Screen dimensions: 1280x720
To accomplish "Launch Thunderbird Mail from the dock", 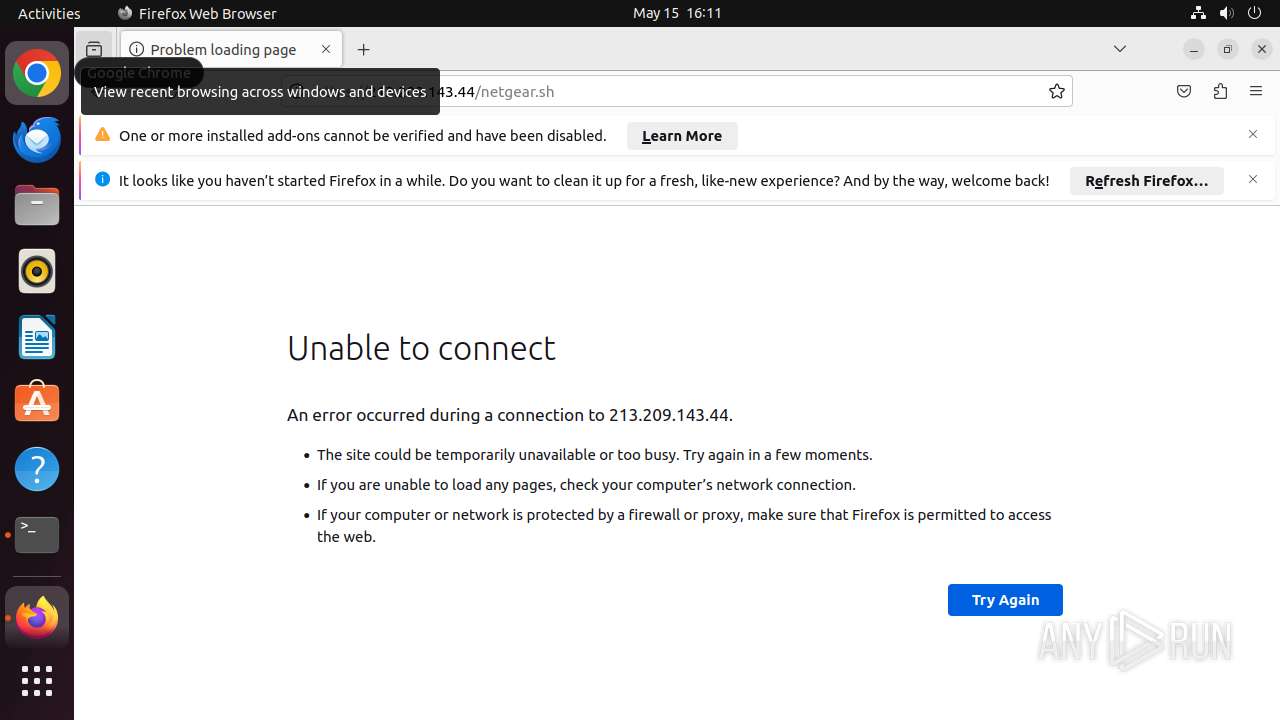I will click(x=37, y=139).
